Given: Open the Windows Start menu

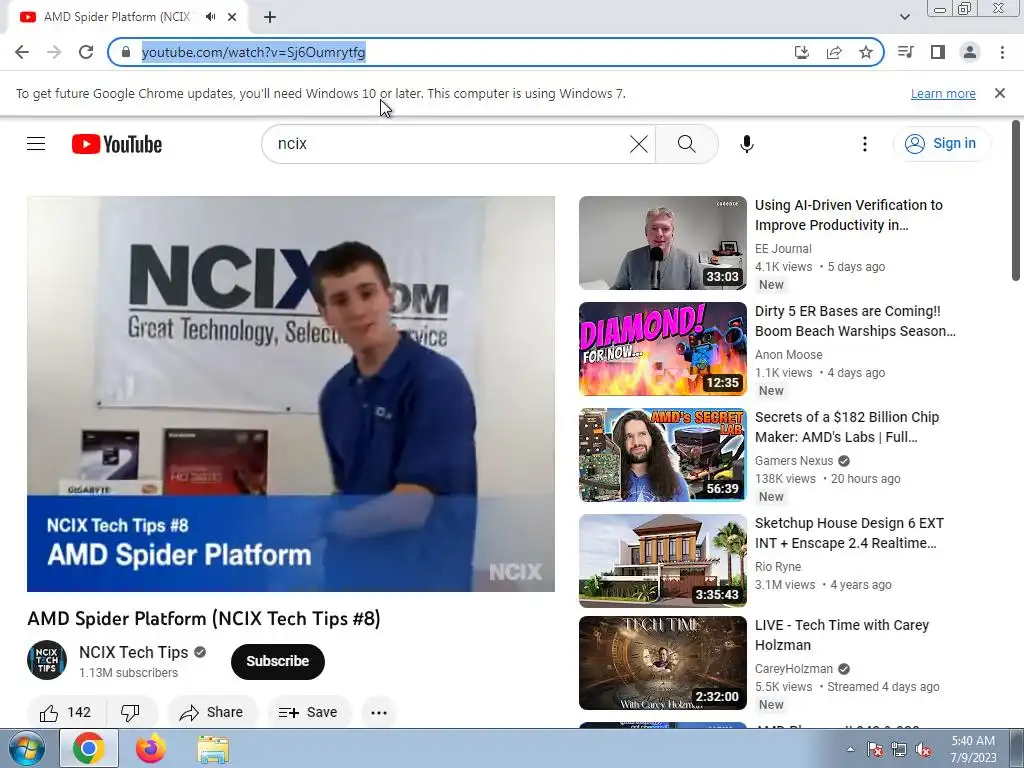Looking at the screenshot, I should pyautogui.click(x=26, y=748).
